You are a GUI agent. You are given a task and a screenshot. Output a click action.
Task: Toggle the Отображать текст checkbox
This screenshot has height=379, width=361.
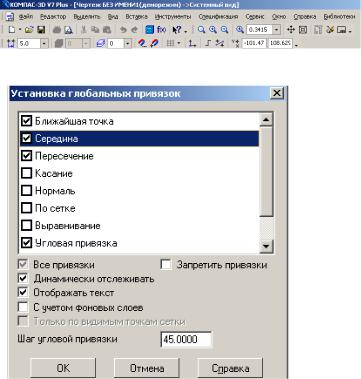[23, 293]
